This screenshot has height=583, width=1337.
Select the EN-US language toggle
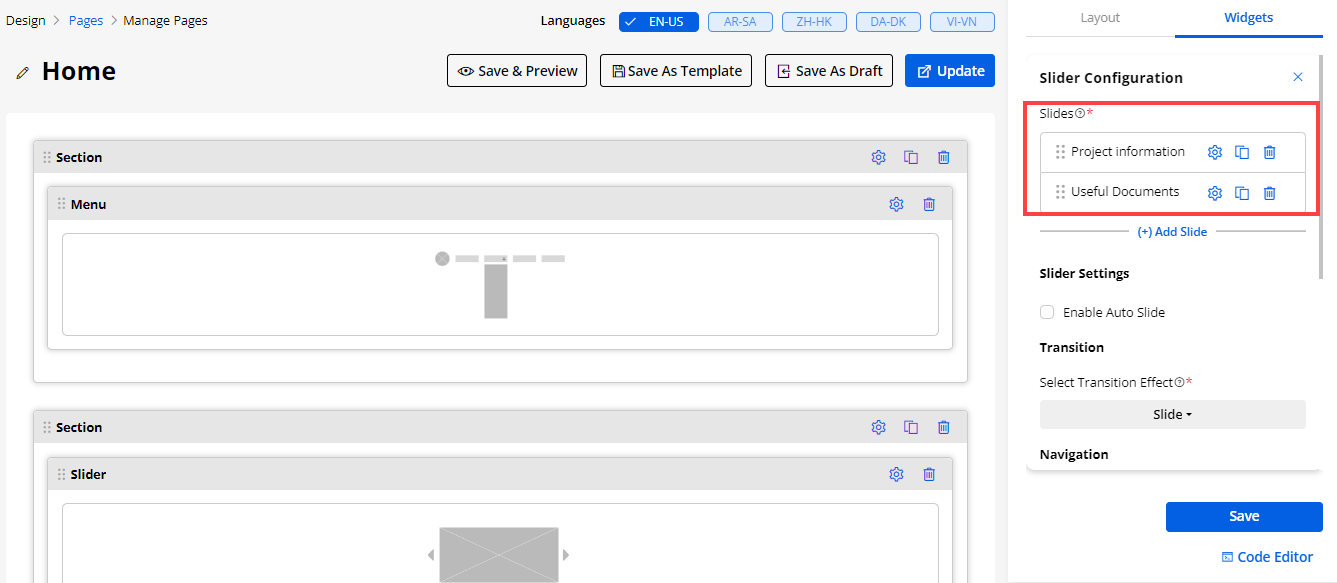point(658,22)
